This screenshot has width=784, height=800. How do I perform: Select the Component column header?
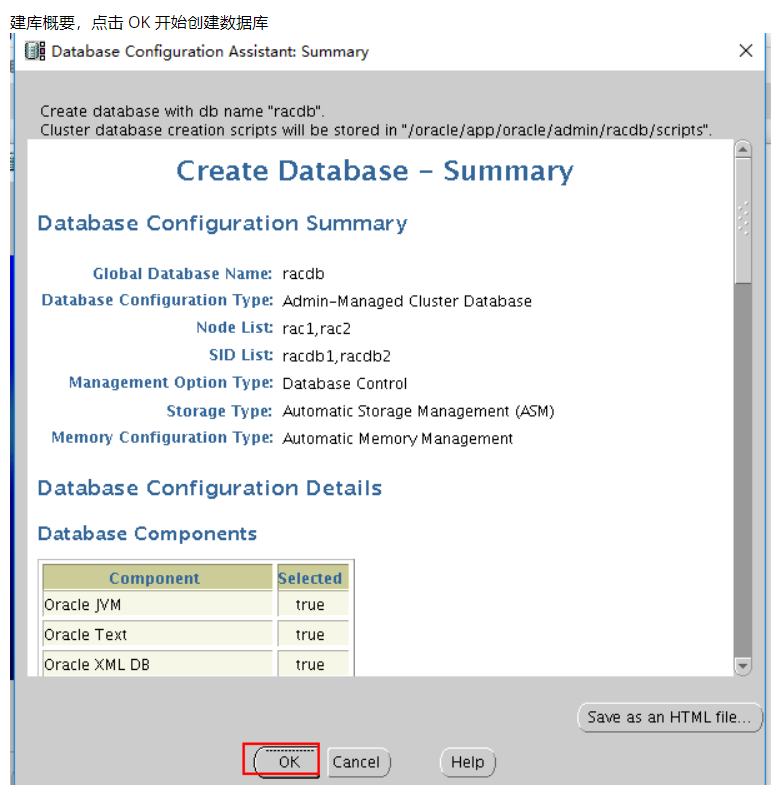pyautogui.click(x=158, y=578)
